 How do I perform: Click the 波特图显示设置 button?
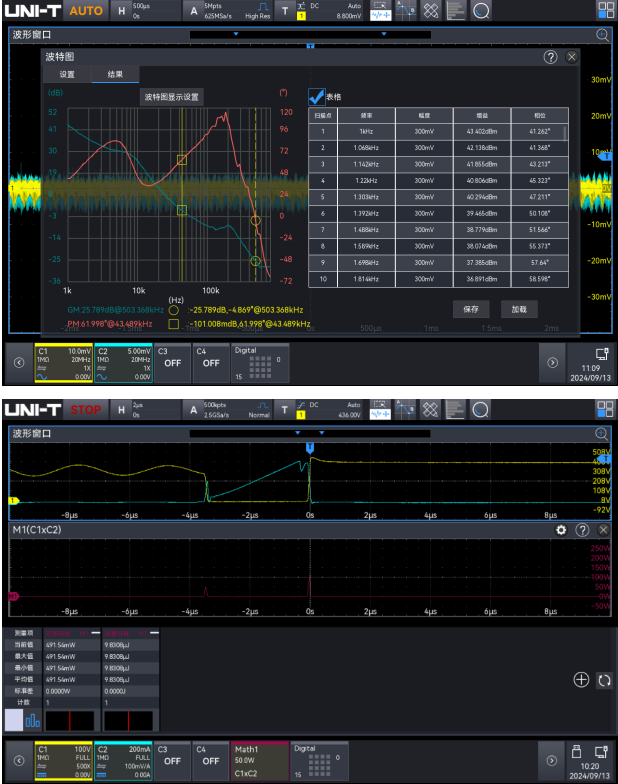[172, 97]
